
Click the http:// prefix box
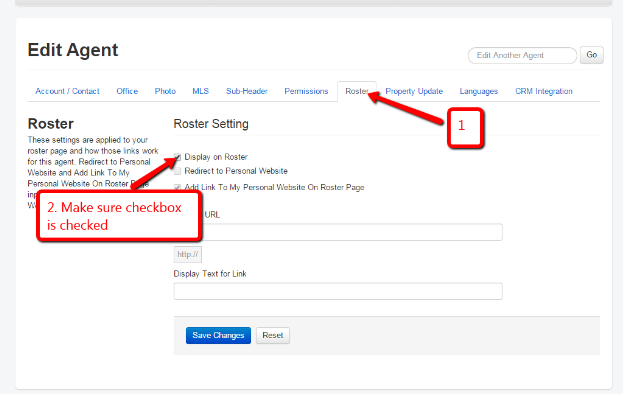point(188,255)
